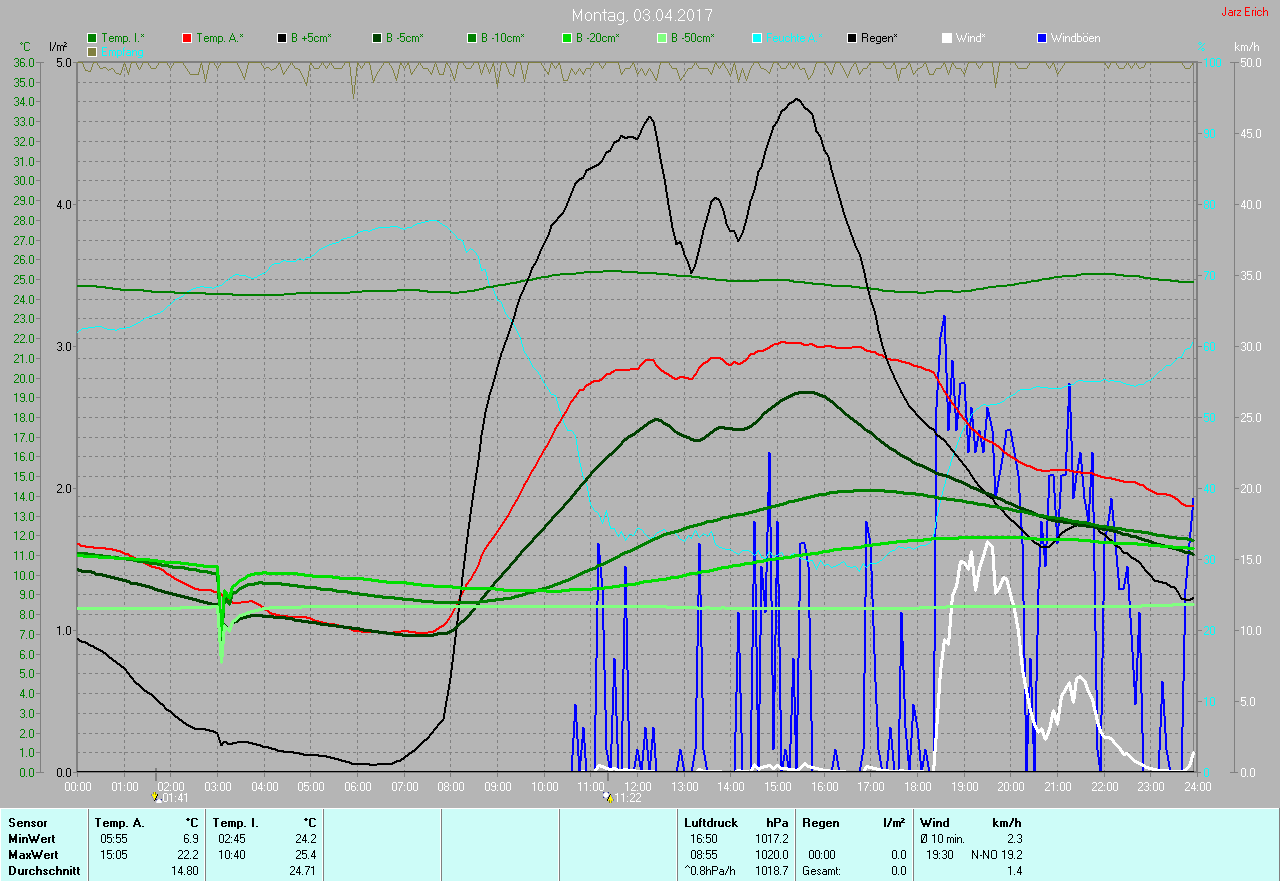Image resolution: width=1280 pixels, height=881 pixels.
Task: Click the red Temp. A. legend swatch
Action: pyautogui.click(x=188, y=38)
